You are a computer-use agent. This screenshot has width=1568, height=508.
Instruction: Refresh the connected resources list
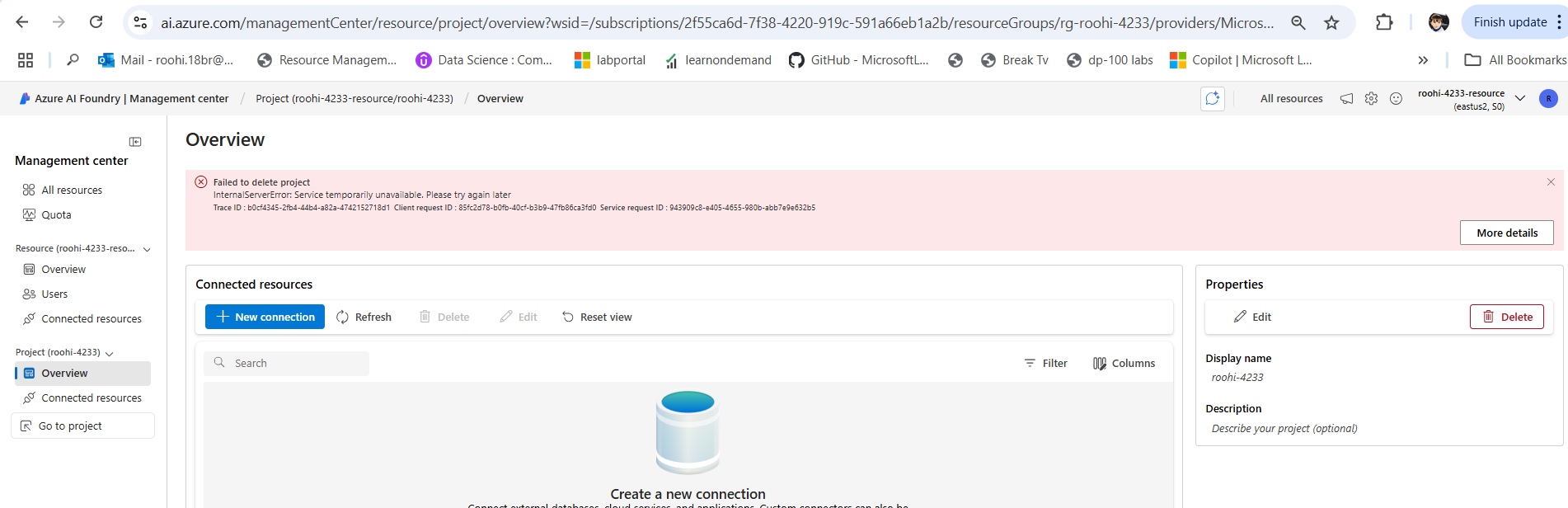(x=364, y=317)
